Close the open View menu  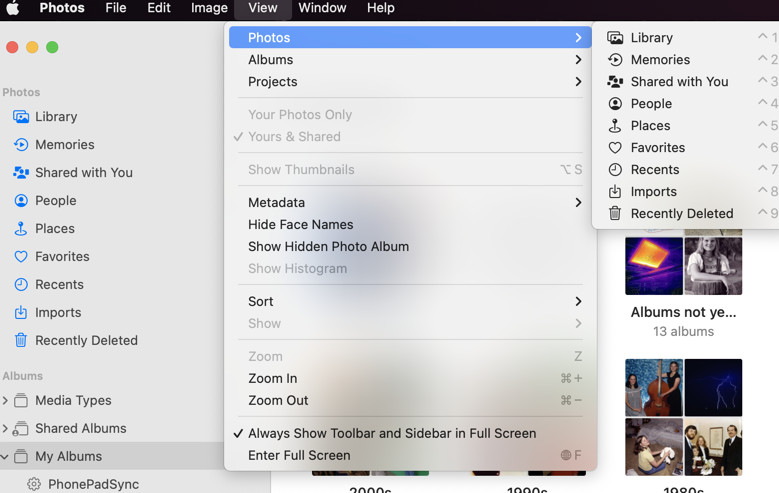263,8
